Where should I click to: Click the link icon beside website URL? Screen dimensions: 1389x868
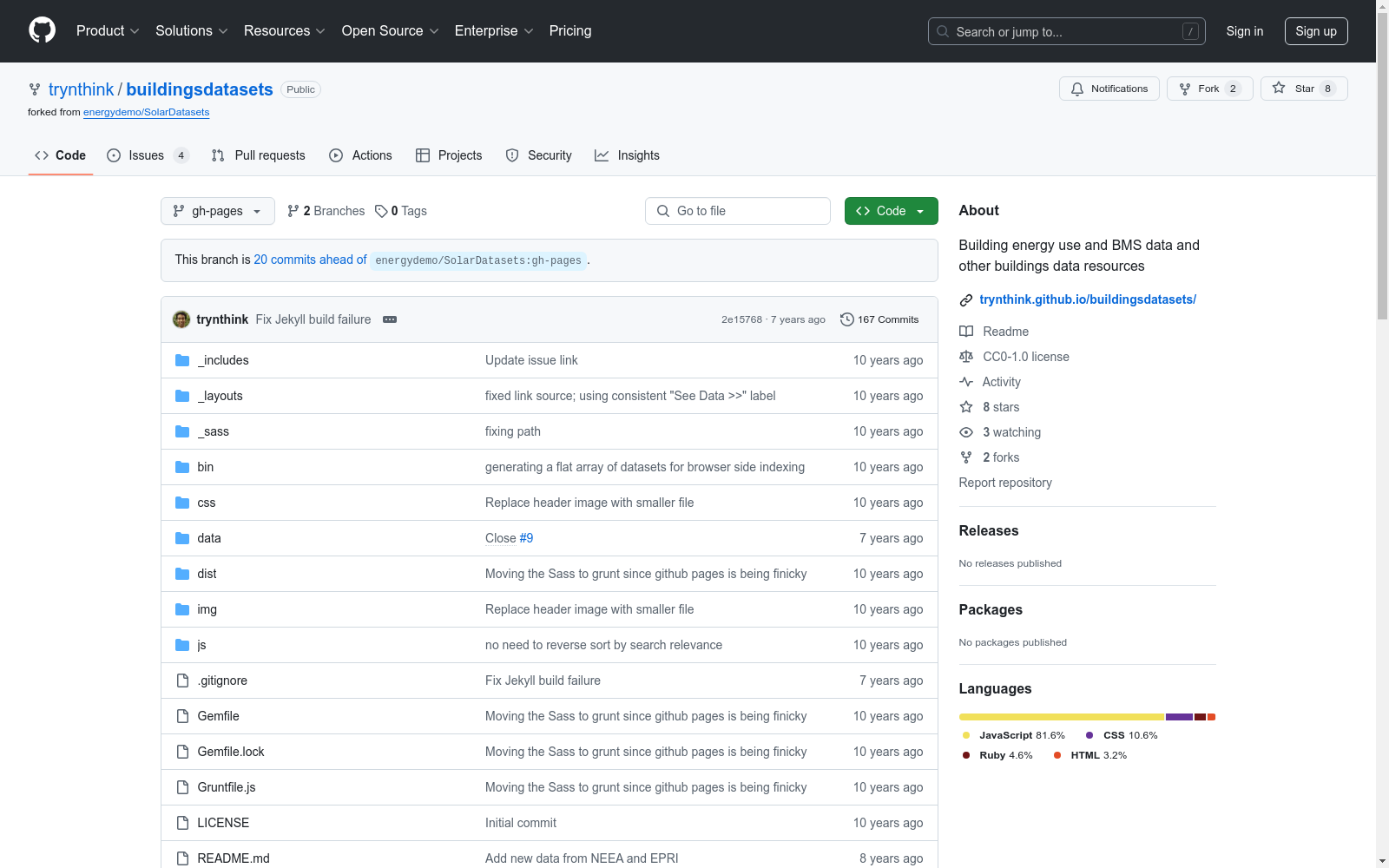pos(966,300)
